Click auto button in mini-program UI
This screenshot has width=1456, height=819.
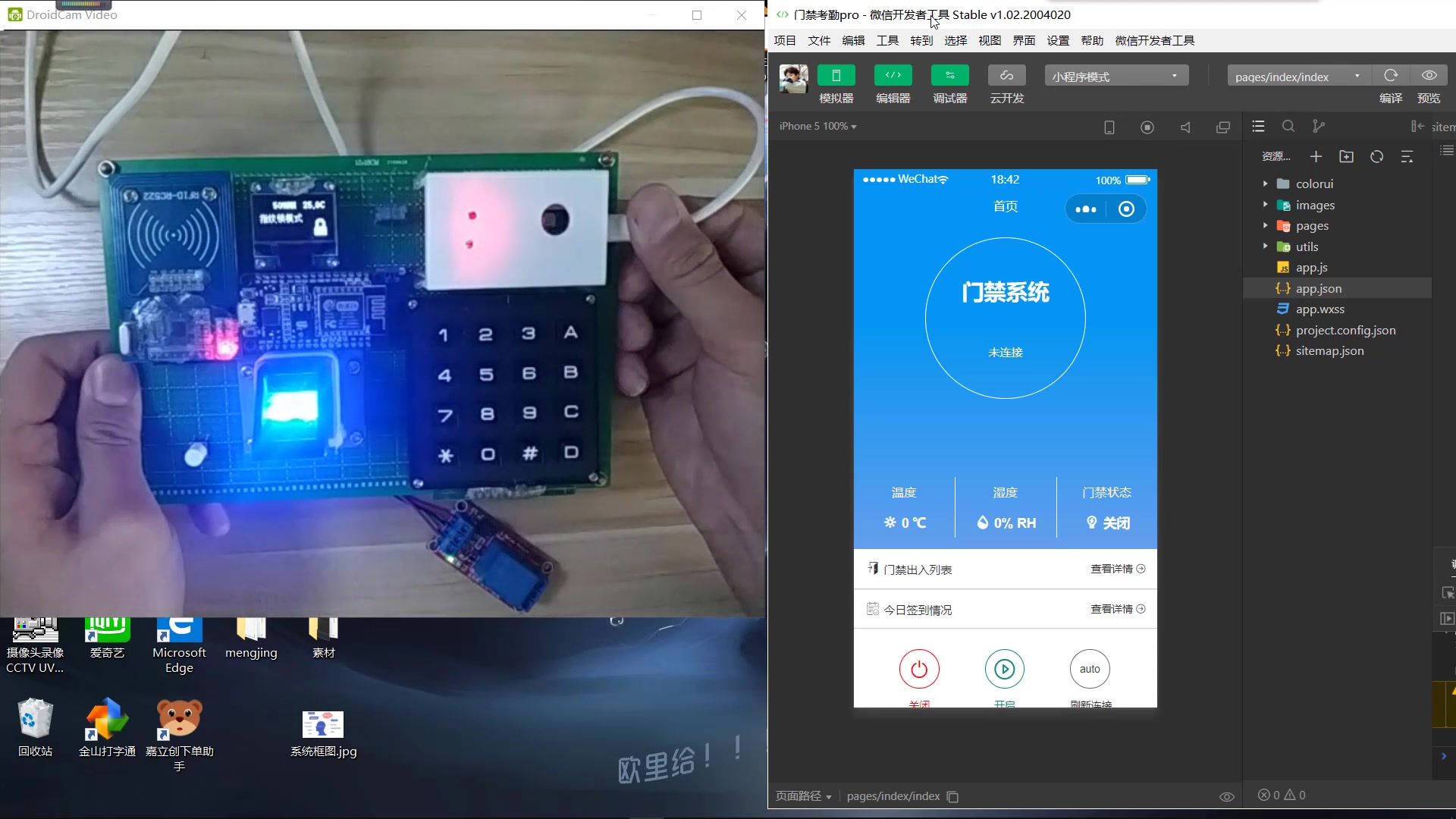1089,668
